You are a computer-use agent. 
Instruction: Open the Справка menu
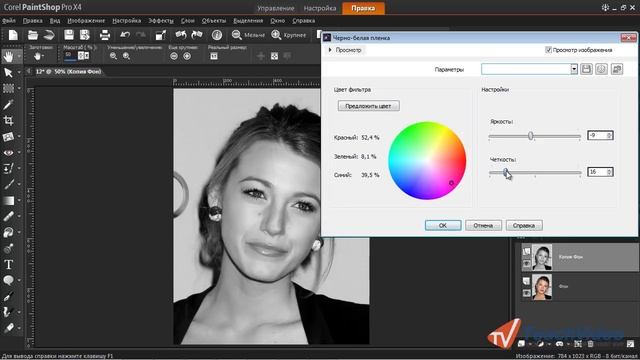click(x=303, y=20)
